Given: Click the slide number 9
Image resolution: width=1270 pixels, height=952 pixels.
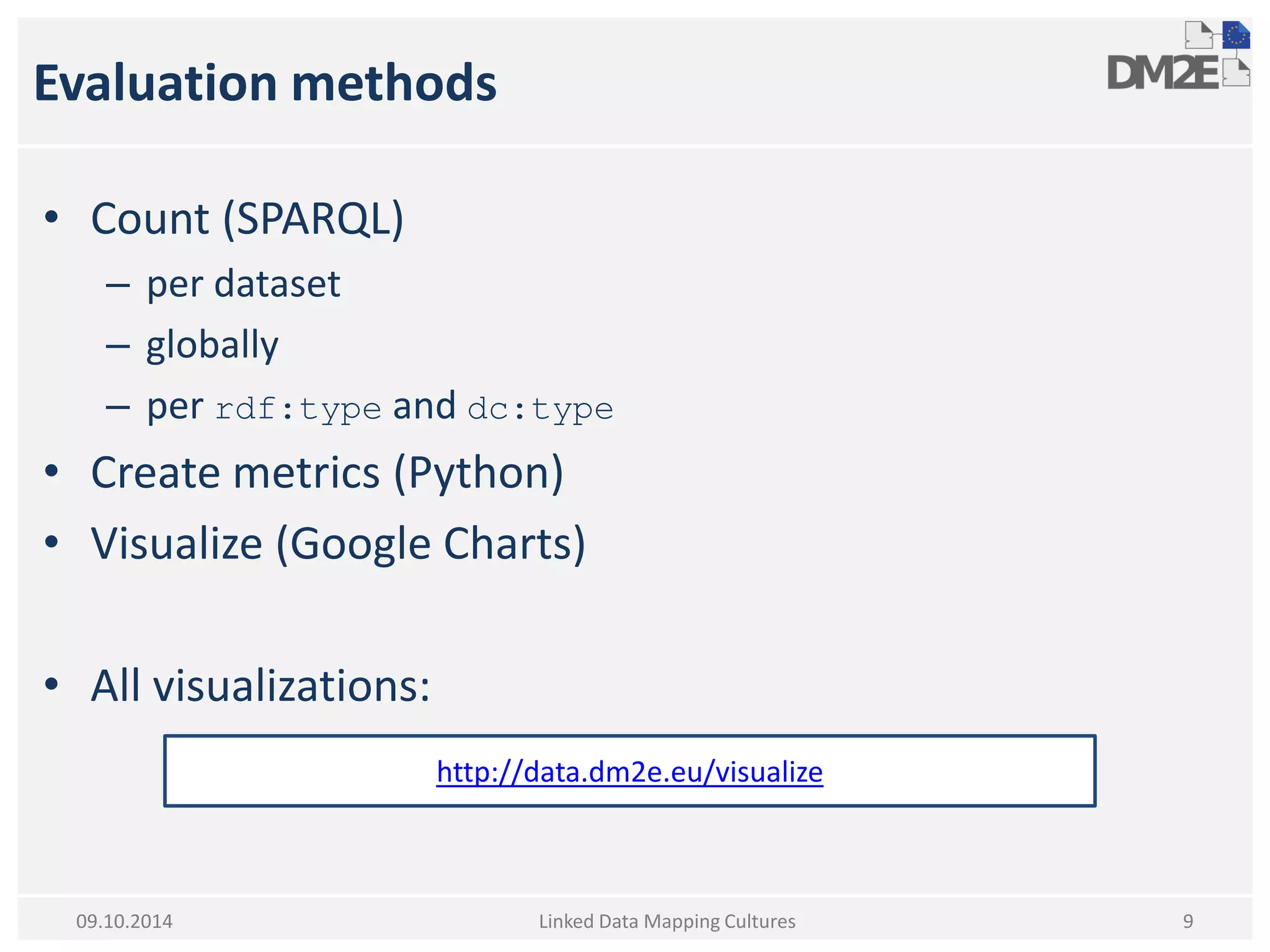Looking at the screenshot, I should pyautogui.click(x=1188, y=922).
